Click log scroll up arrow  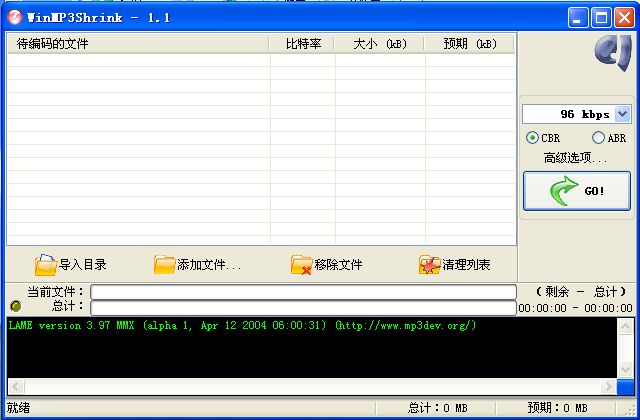coord(625,327)
